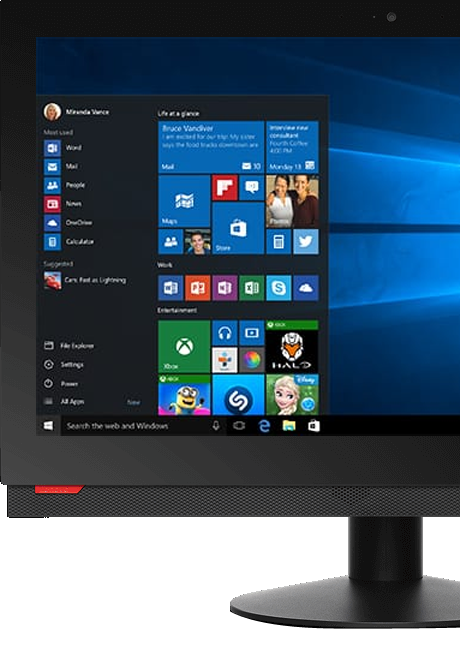This screenshot has width=460, height=651.
Task: Open Excel tile in Work group
Action: point(252,287)
